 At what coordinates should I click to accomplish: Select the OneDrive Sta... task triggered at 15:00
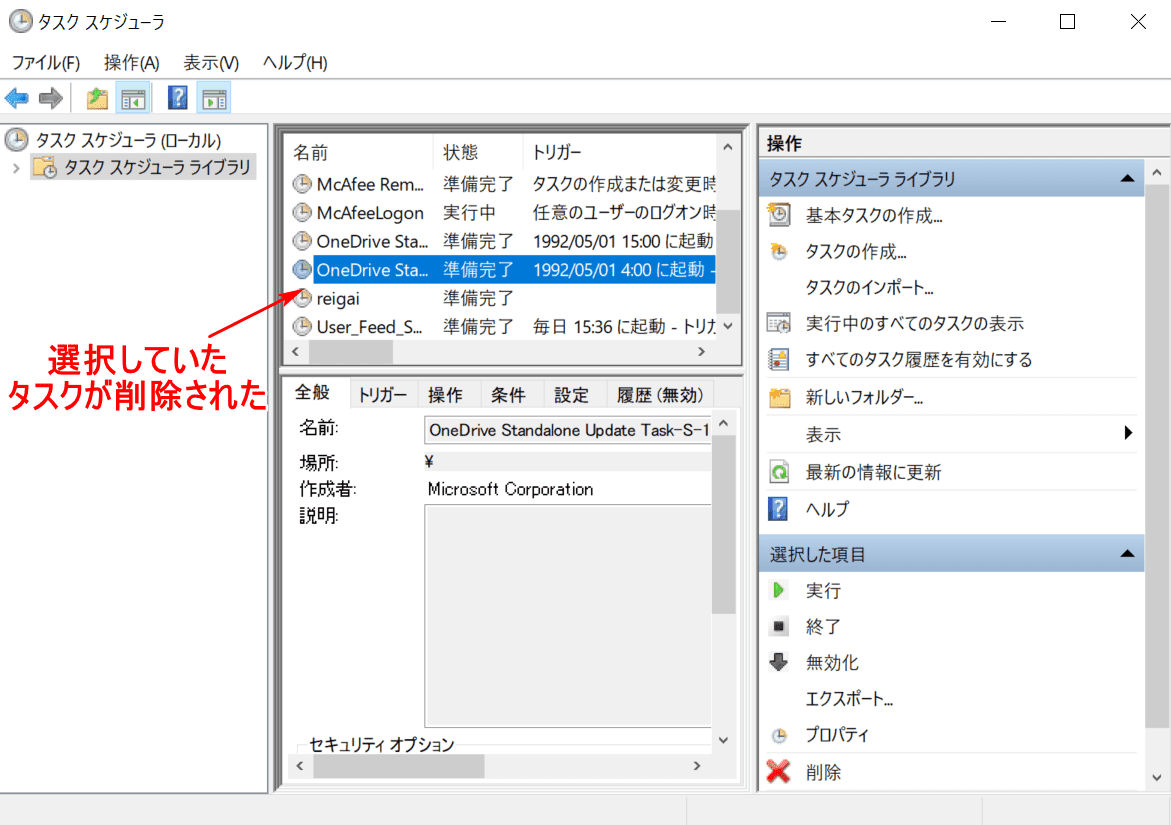[502, 241]
